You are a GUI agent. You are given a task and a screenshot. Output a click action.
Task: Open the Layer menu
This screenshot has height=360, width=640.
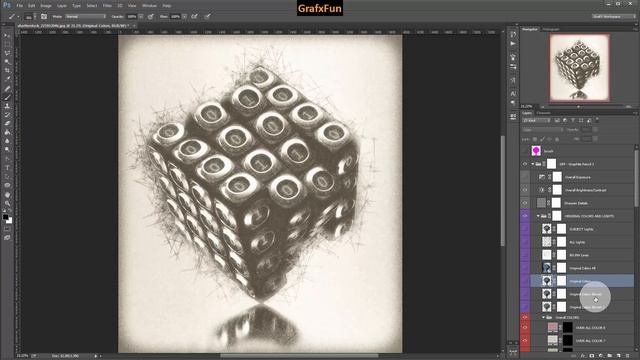coord(62,6)
